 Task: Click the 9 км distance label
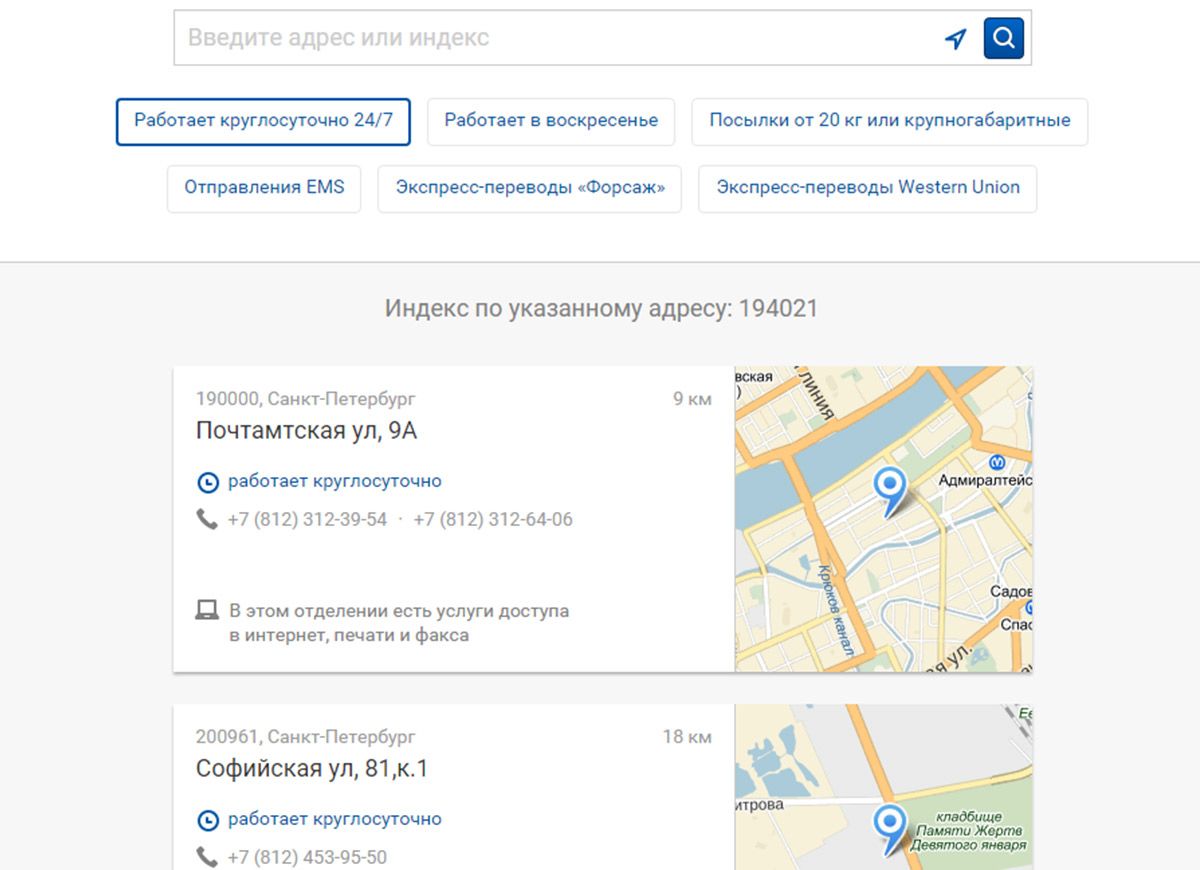point(692,399)
